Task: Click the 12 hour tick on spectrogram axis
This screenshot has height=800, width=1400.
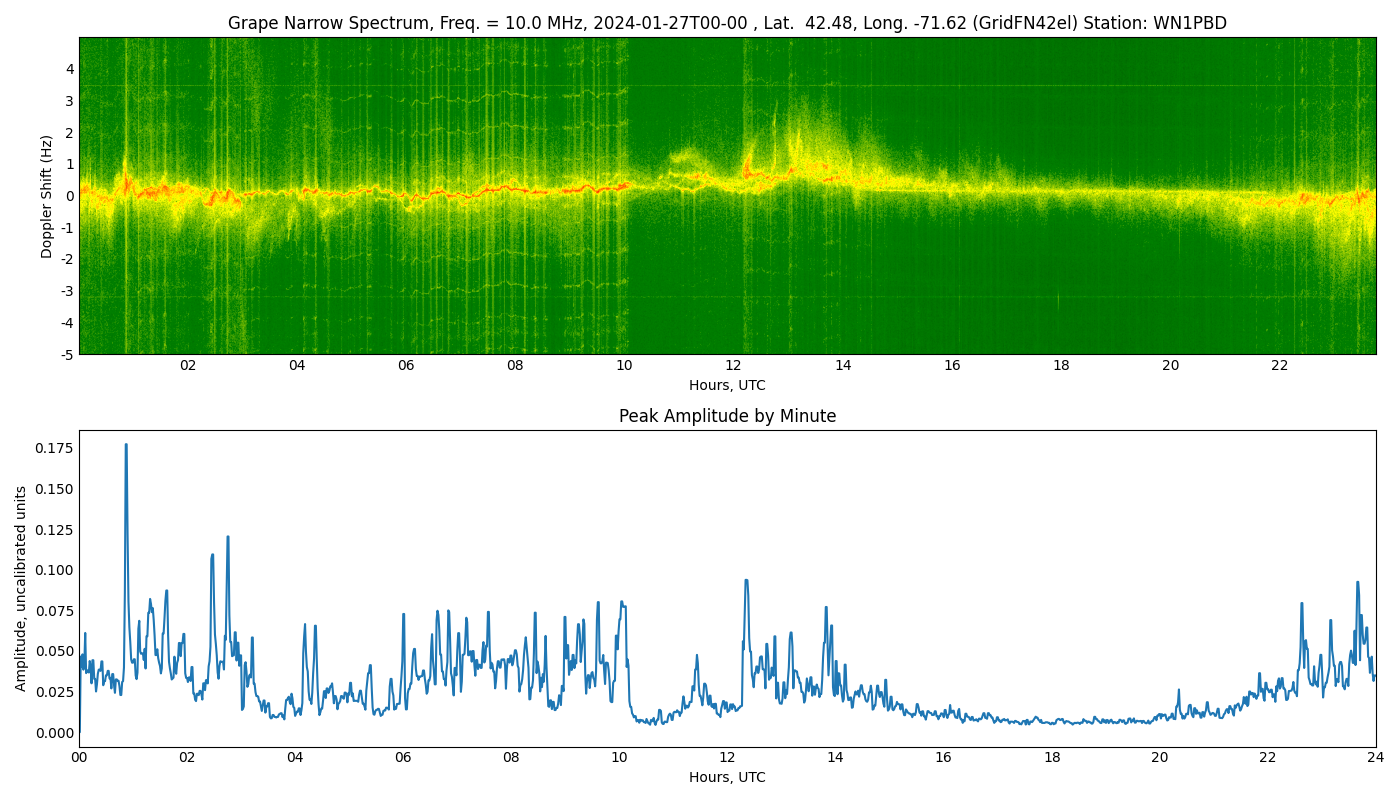Action: pos(734,366)
